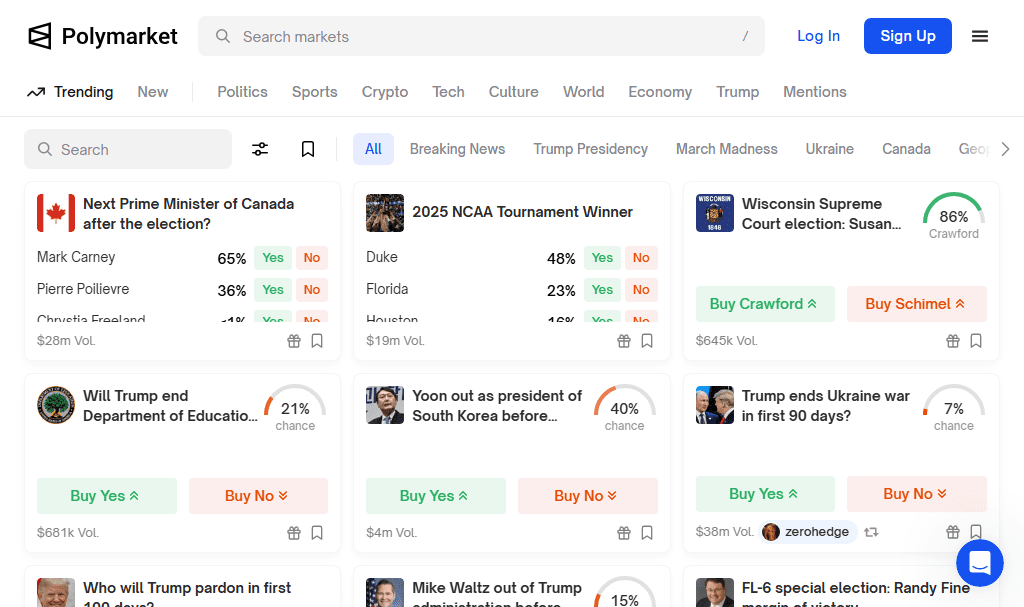Open the chat support bubble icon
Screen dimensions: 1024x607
(979, 562)
